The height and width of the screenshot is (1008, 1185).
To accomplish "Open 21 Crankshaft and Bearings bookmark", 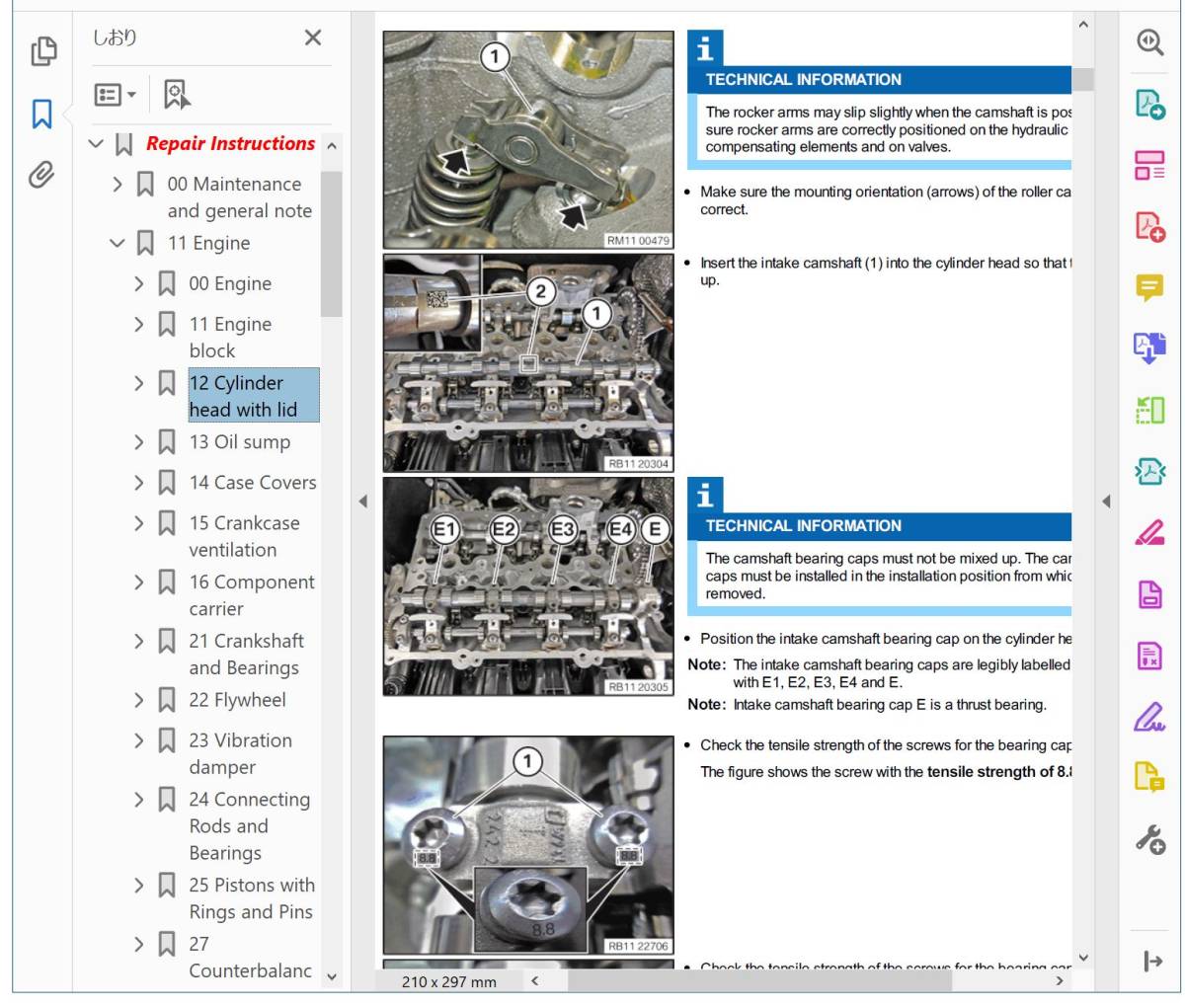I will coord(247,655).
